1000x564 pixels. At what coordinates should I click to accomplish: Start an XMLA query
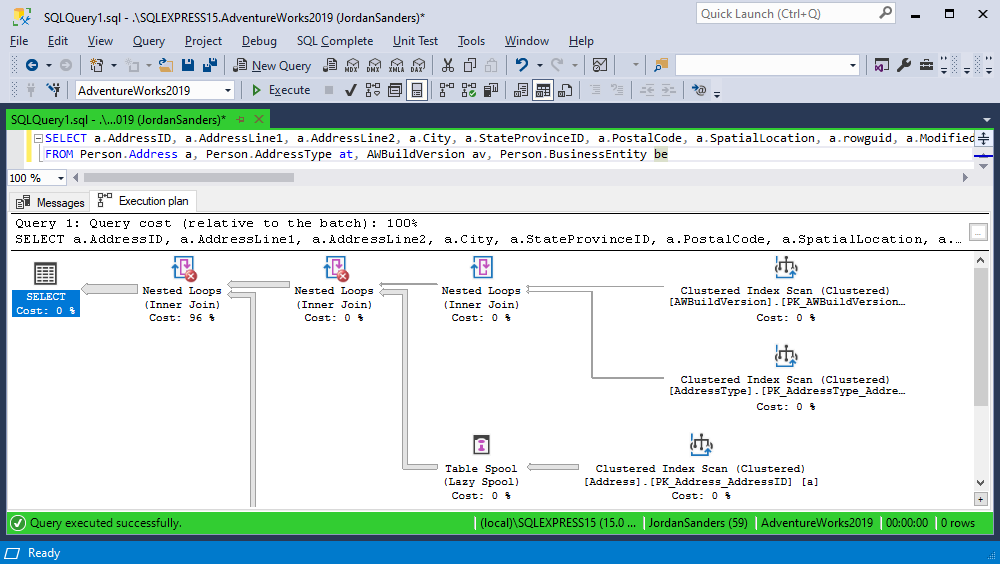[x=396, y=65]
